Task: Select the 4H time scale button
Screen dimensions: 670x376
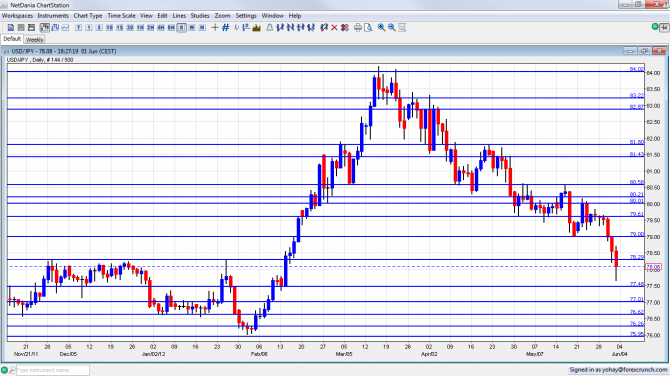Action: click(x=161, y=27)
